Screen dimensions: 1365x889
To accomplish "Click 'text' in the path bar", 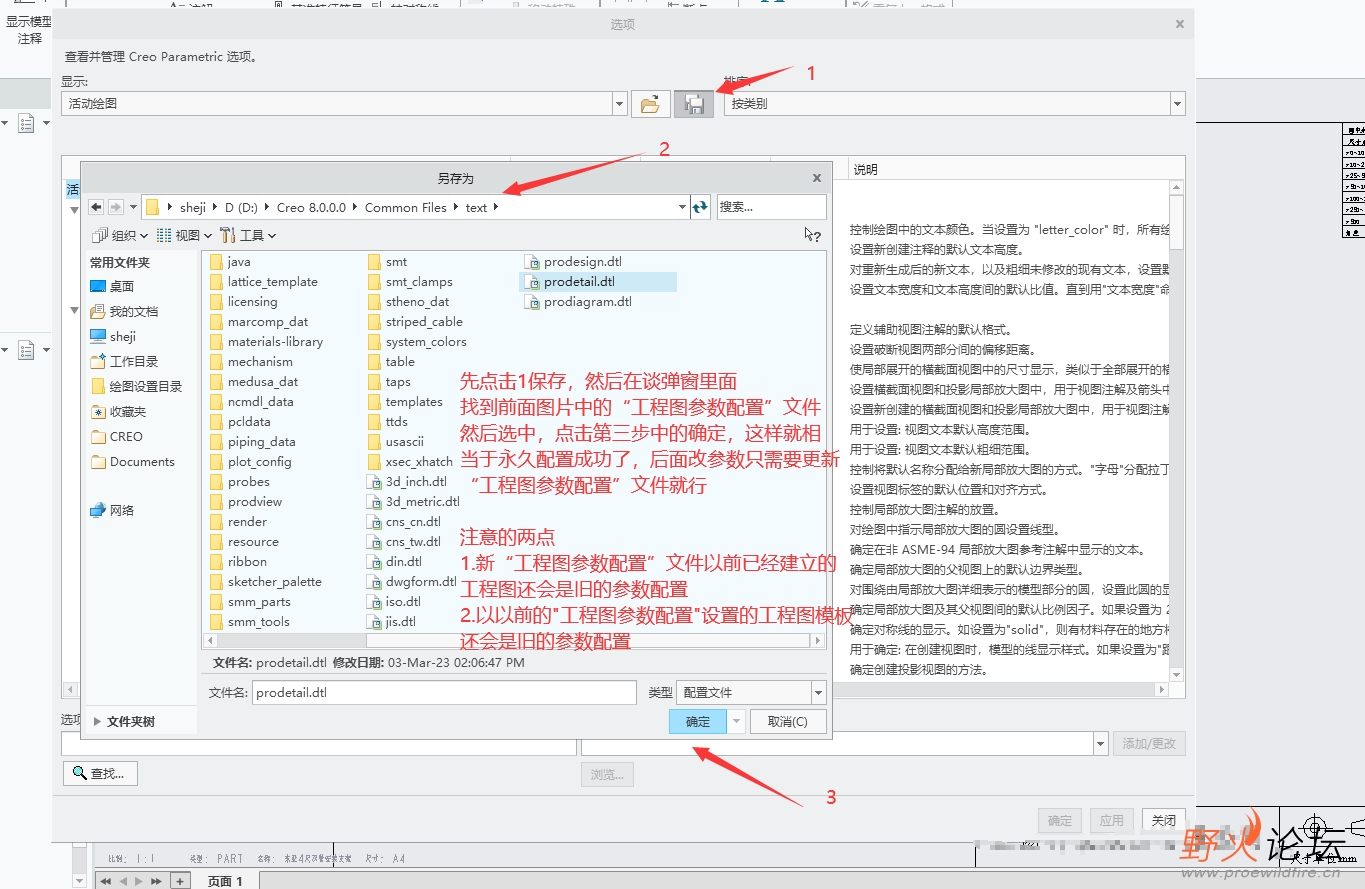I will tap(476, 207).
